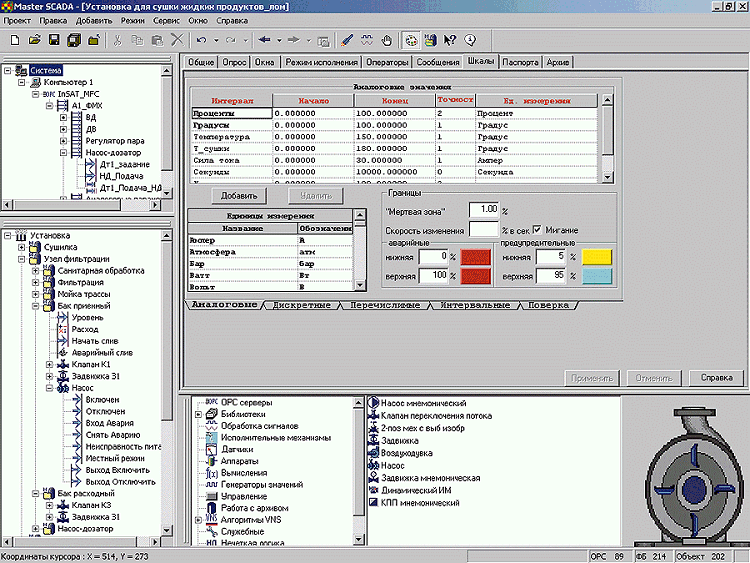
Task: Expand the ВД node in the system tree
Action: (63, 117)
